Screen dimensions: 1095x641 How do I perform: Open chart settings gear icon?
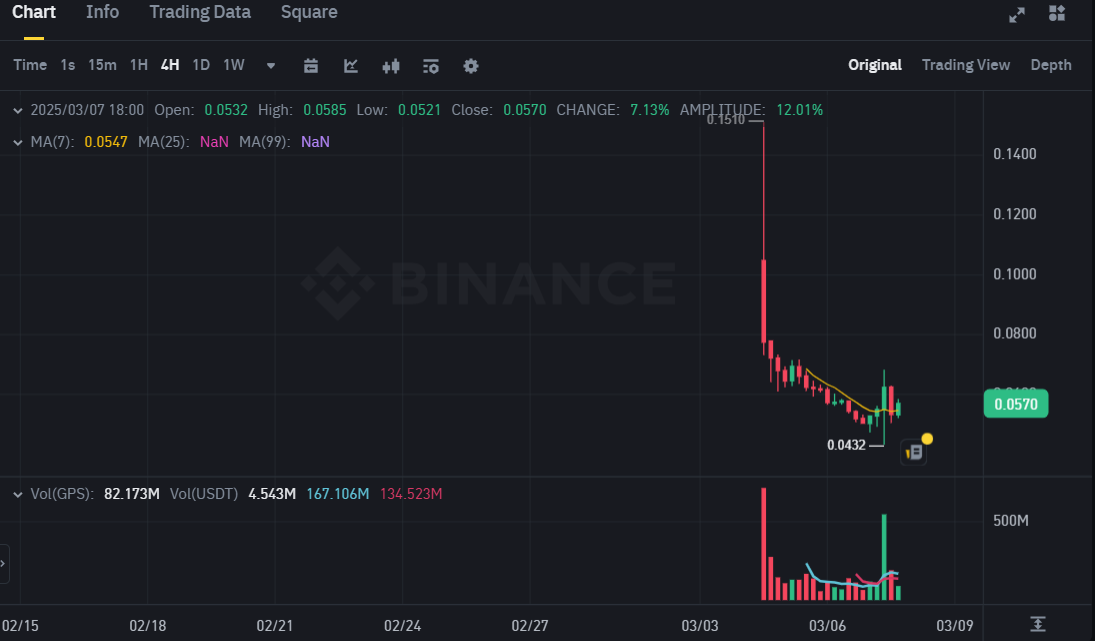tap(471, 66)
